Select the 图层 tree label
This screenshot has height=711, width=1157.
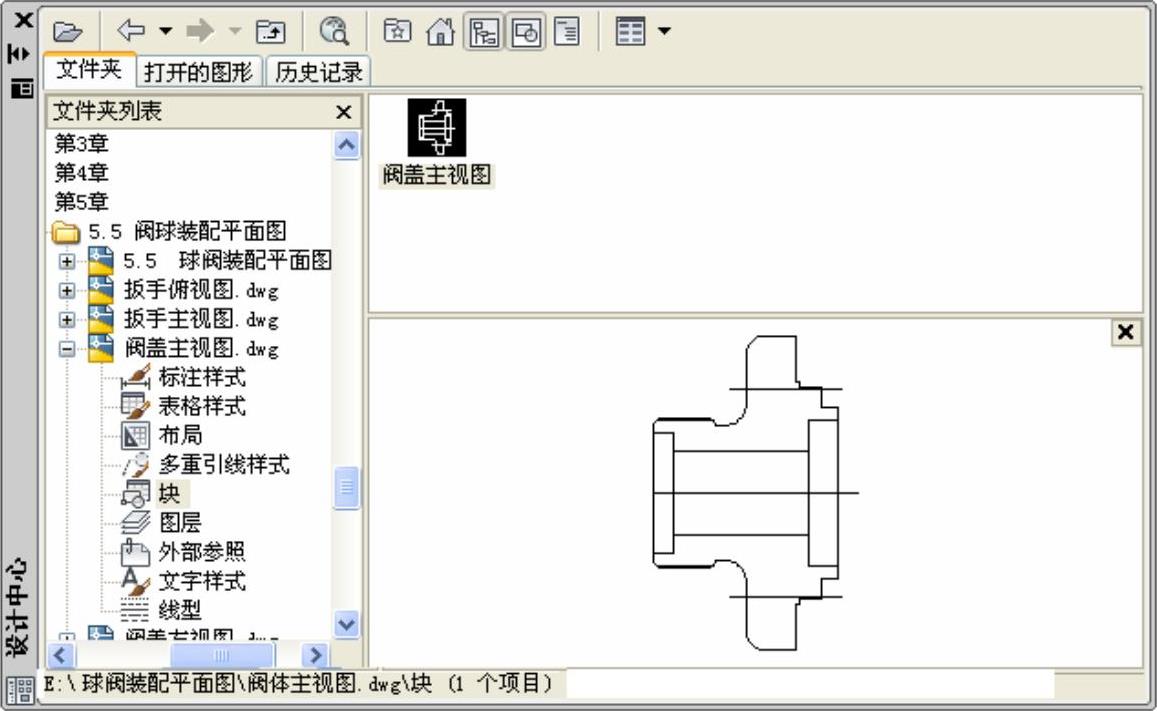pos(180,522)
